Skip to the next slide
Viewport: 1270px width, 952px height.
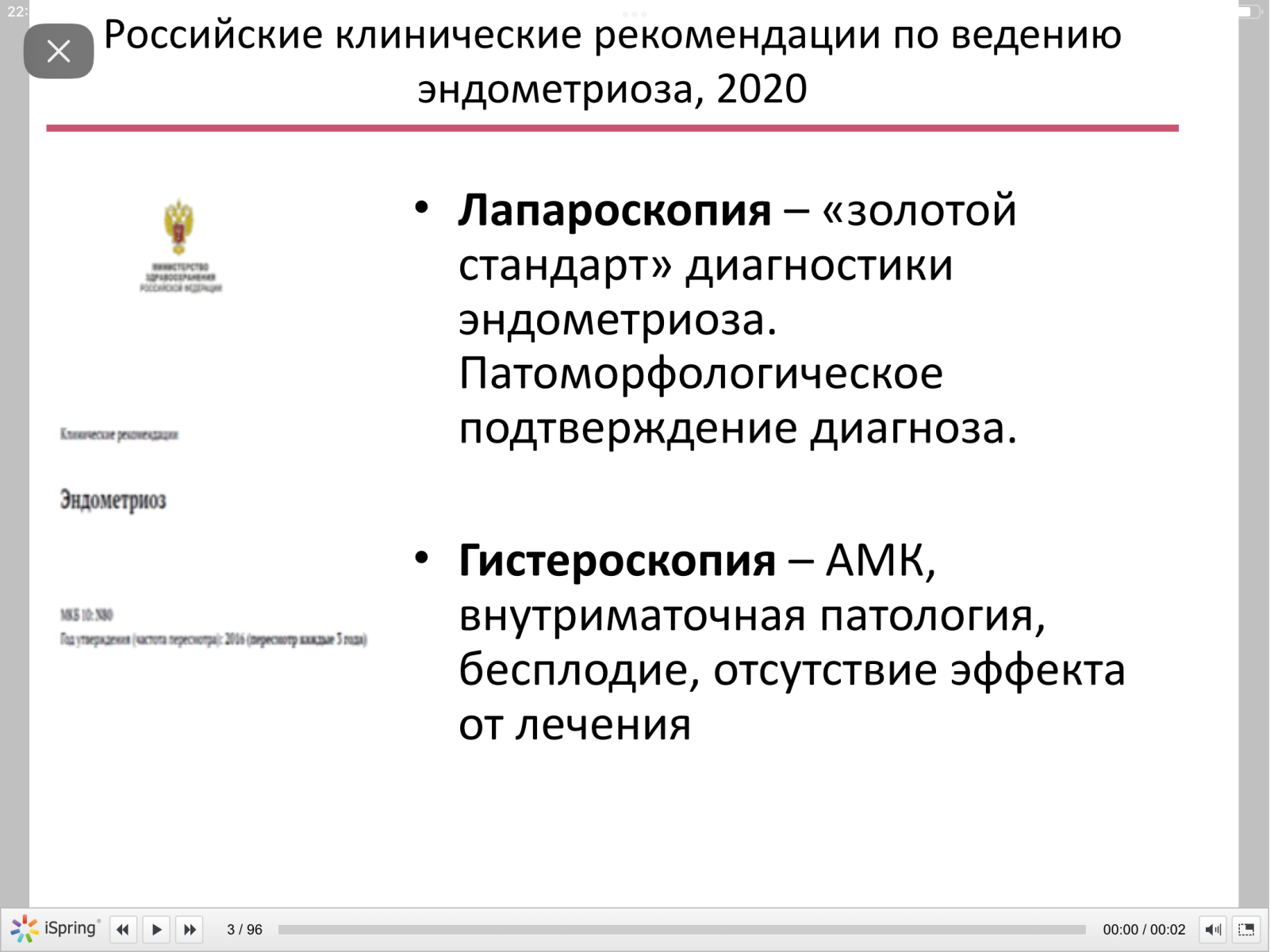190,929
